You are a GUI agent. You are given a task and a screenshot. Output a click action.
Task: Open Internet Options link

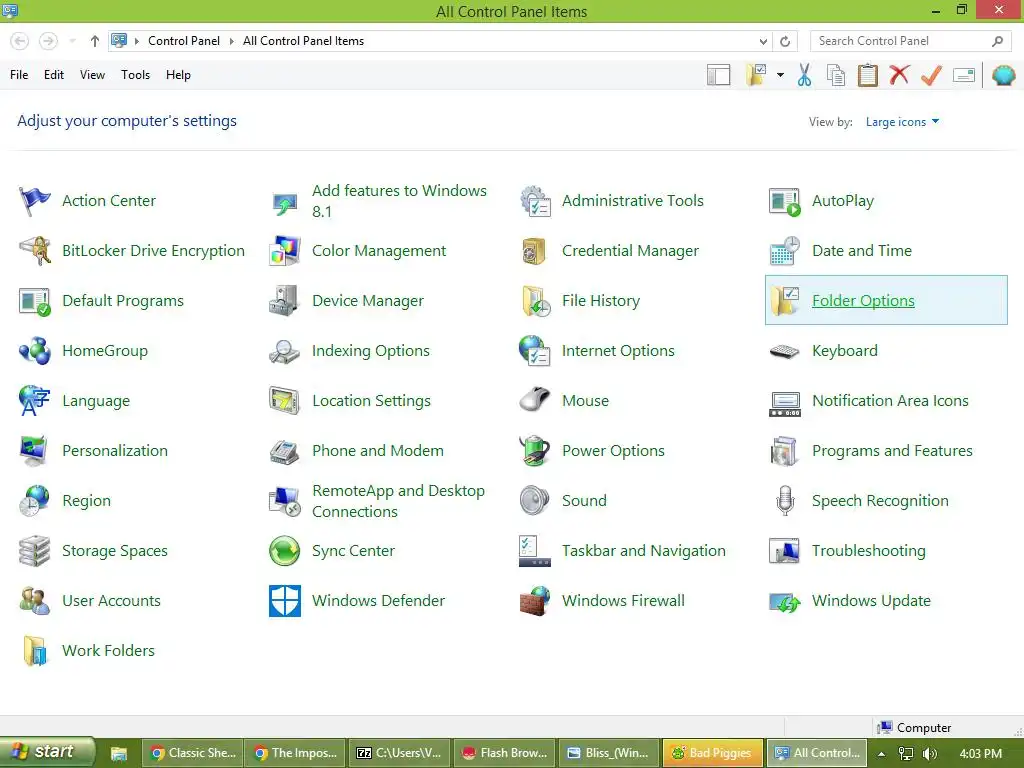pyautogui.click(x=618, y=351)
